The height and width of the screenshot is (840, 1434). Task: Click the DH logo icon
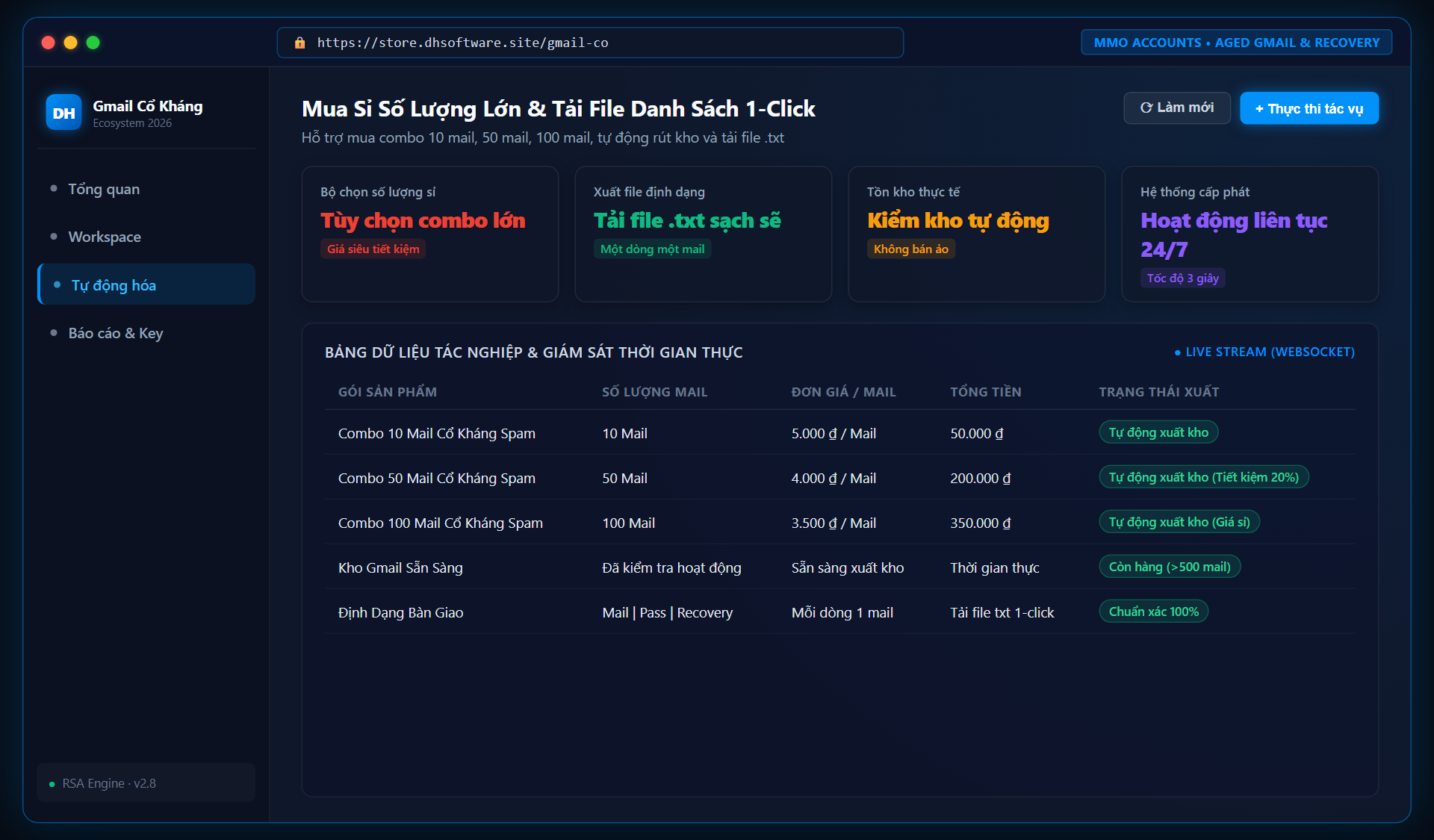(x=63, y=113)
